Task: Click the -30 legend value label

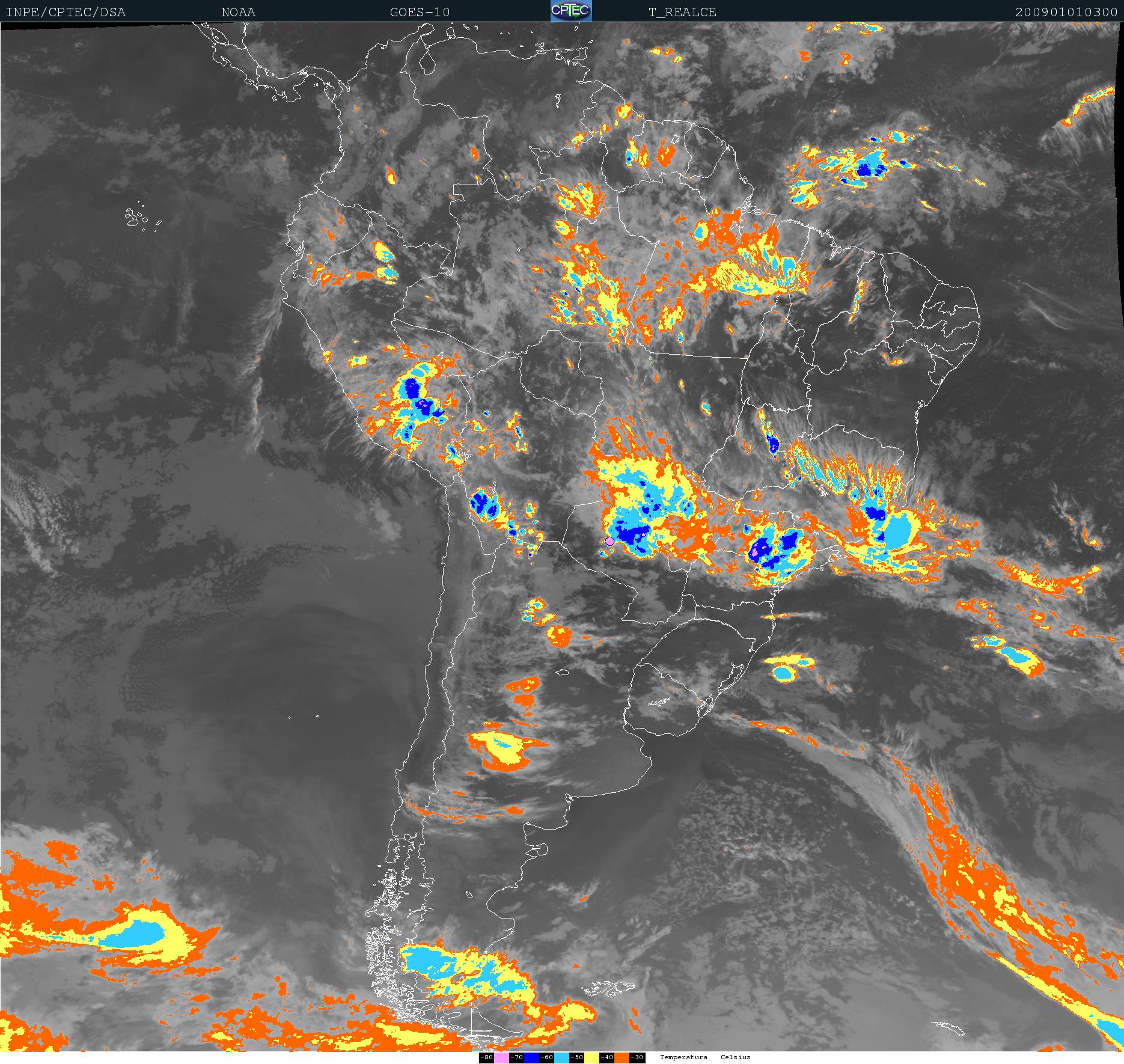Action: coord(637,1057)
